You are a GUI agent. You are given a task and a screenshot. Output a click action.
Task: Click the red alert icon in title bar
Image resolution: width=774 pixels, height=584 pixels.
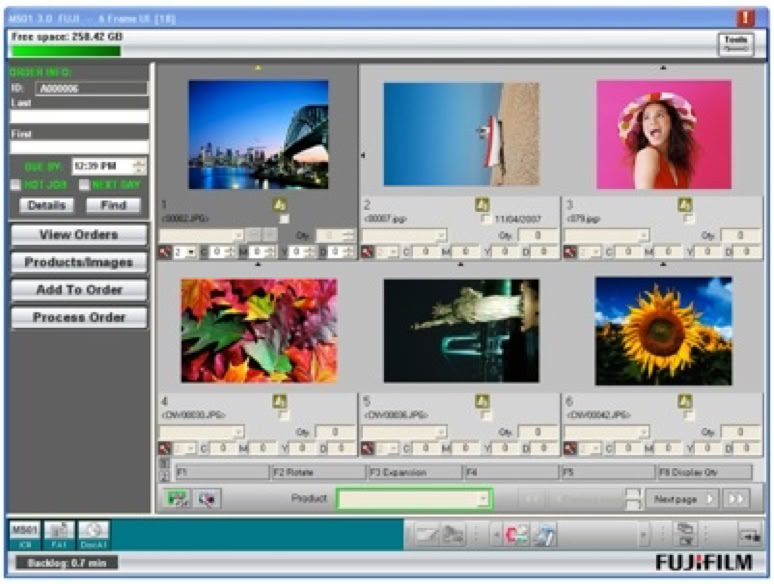[746, 17]
